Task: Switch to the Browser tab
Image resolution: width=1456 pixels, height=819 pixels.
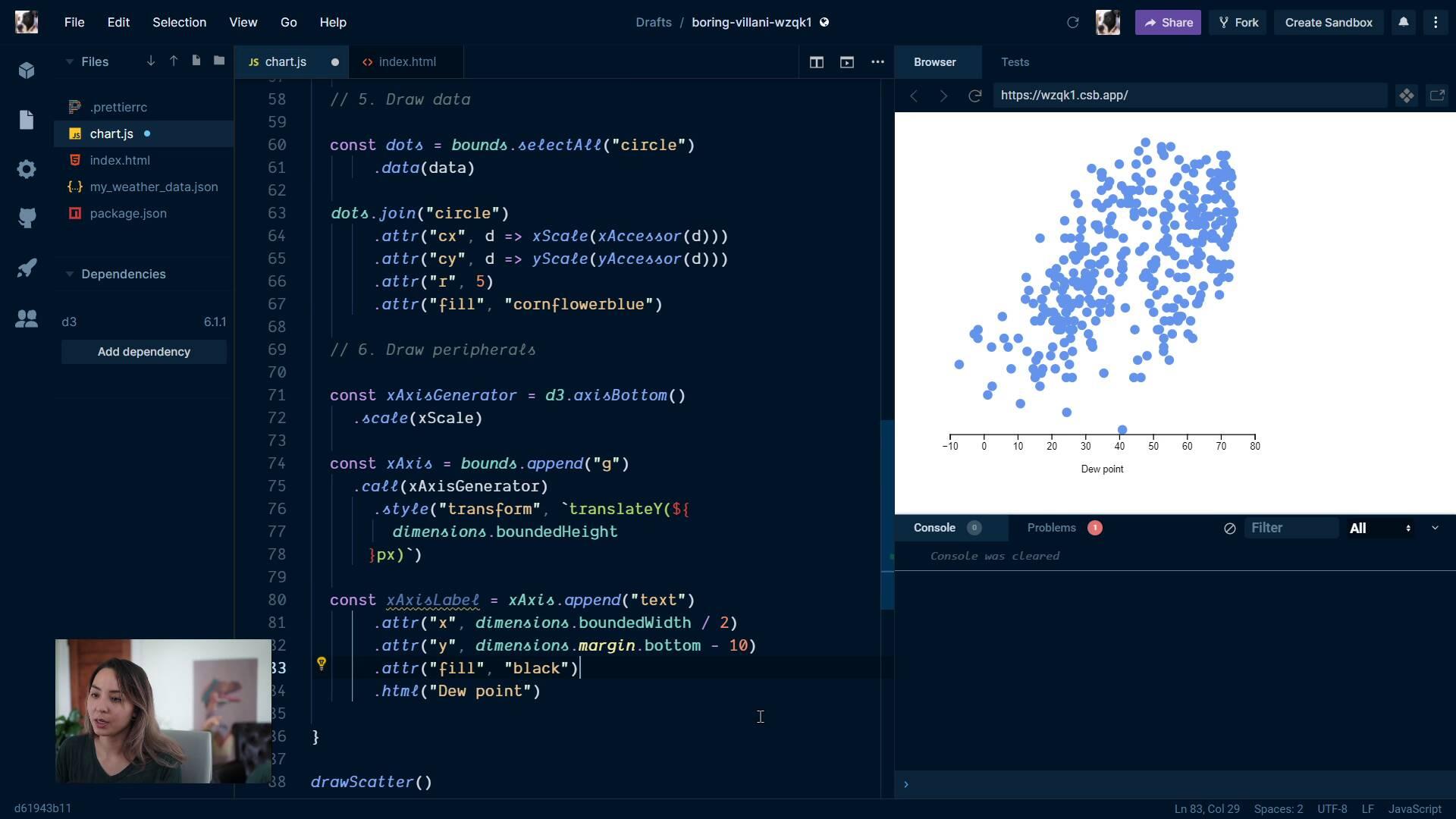Action: [934, 62]
